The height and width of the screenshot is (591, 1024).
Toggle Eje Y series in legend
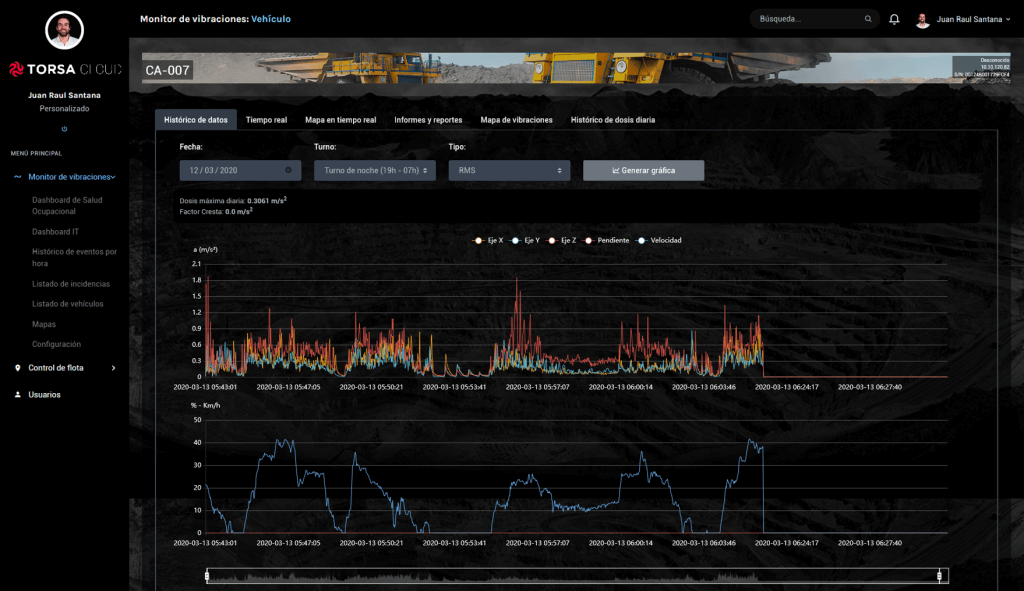525,240
